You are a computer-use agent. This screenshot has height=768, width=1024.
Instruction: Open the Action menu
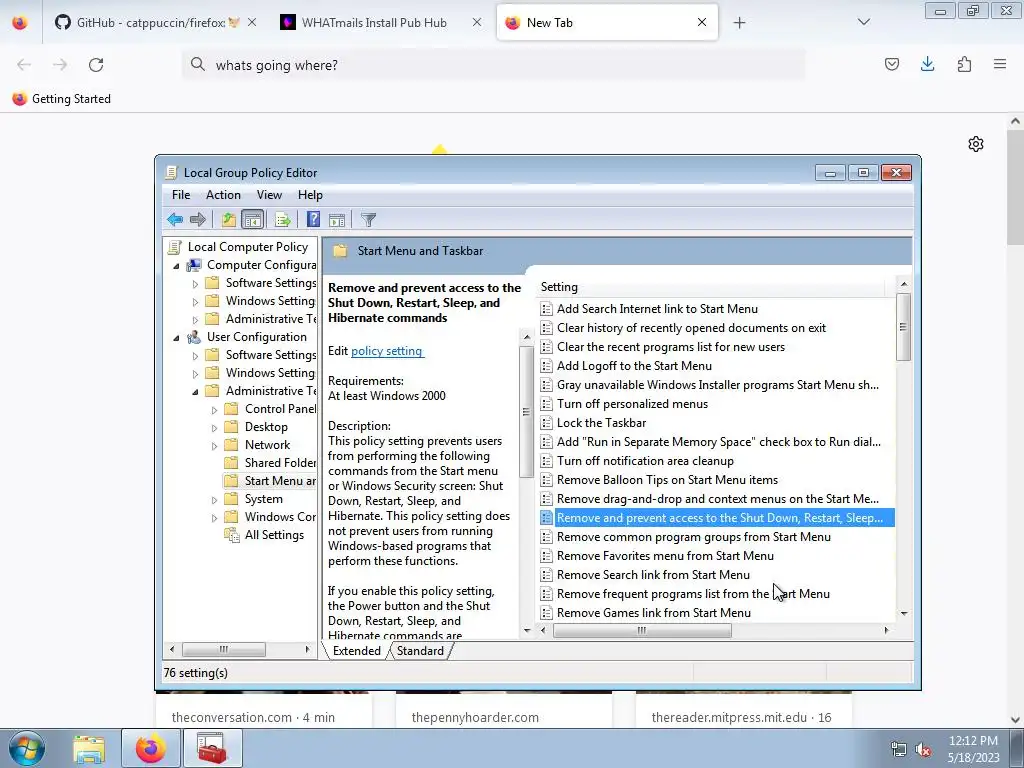[x=223, y=195]
